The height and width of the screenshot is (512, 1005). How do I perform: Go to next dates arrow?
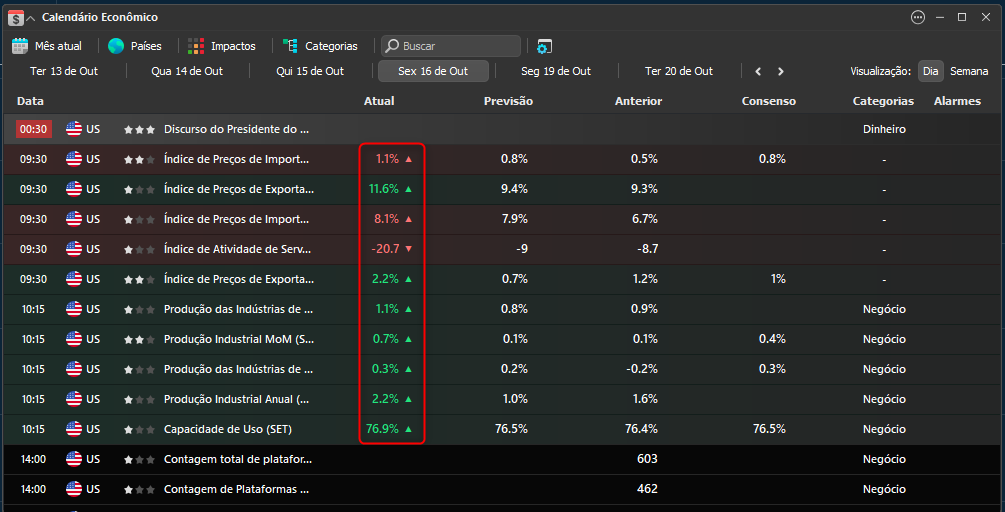781,72
